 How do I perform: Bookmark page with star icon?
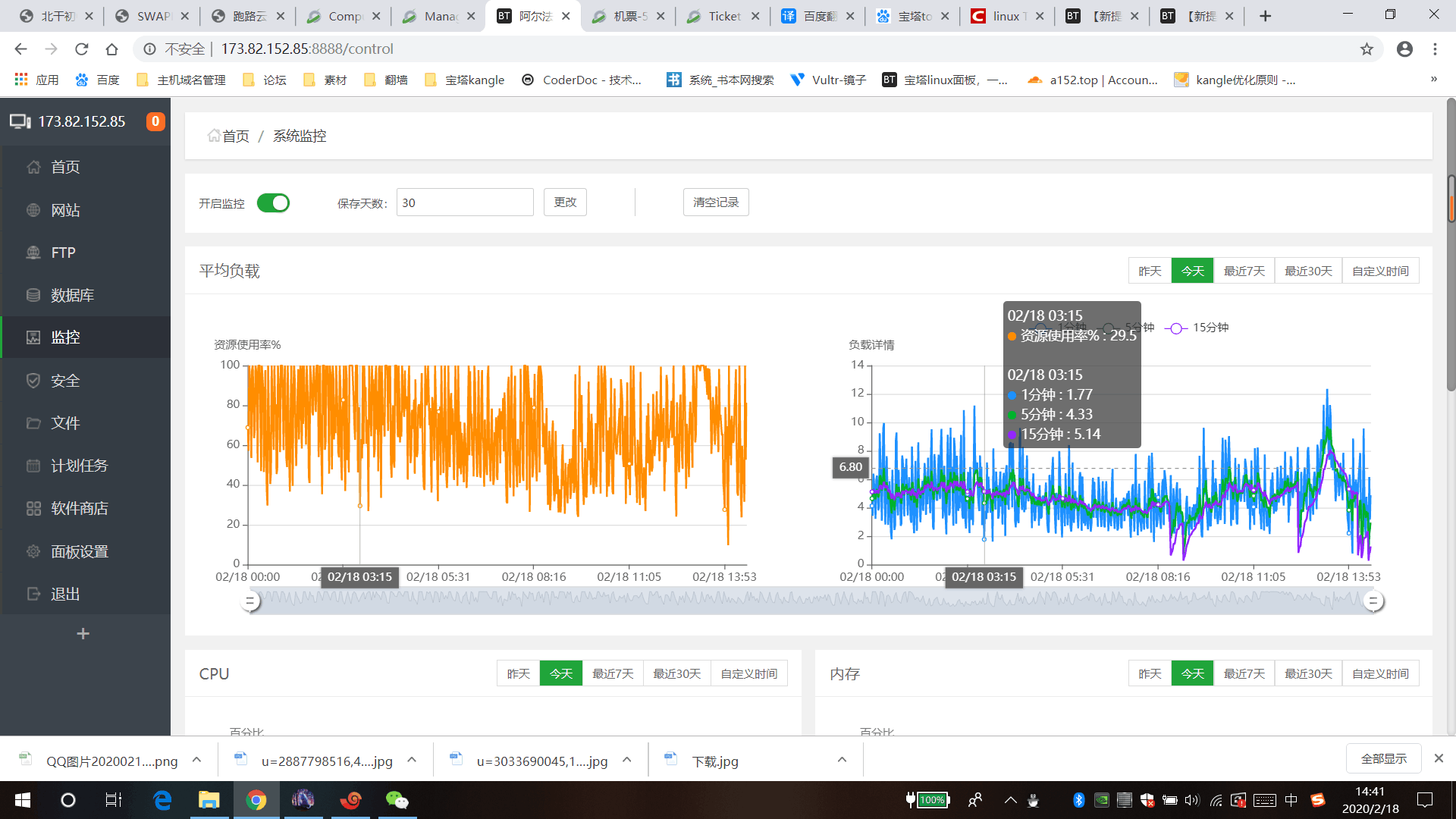pyautogui.click(x=1367, y=49)
